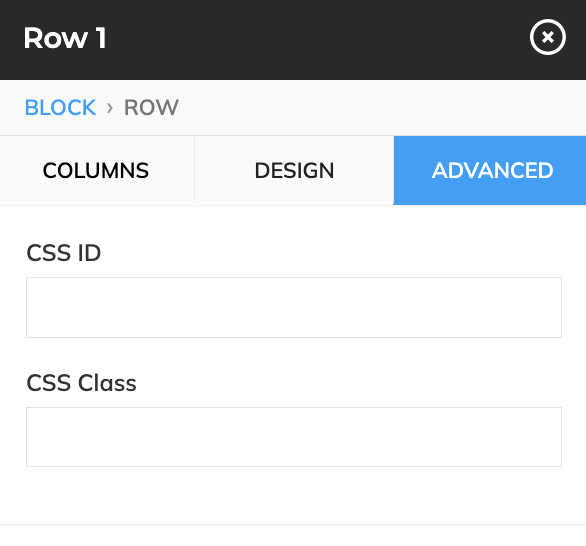Focus the CSS ID input field
586x546 pixels.
coord(294,308)
